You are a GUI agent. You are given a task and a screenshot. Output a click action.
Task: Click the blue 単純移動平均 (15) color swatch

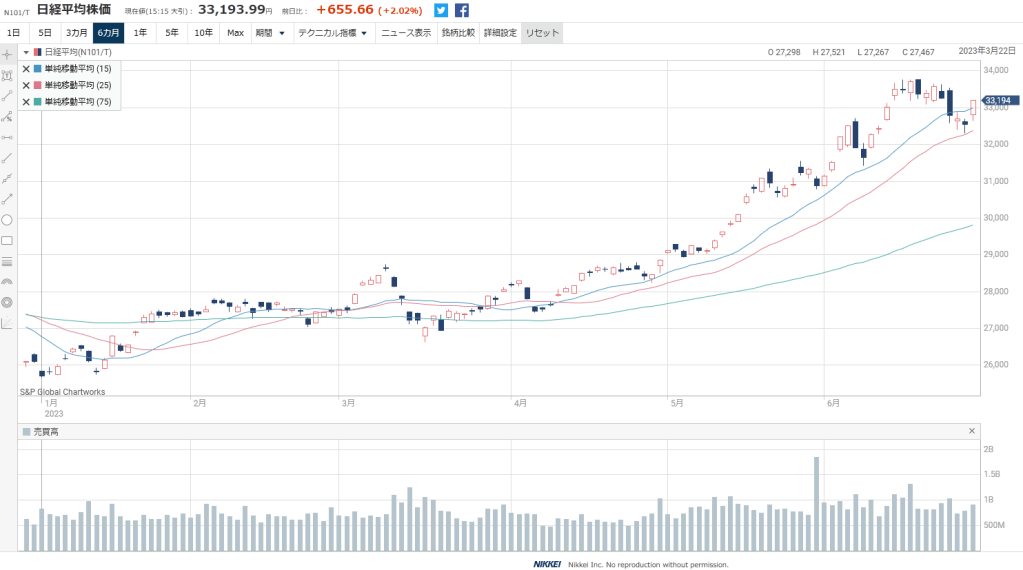coord(38,69)
